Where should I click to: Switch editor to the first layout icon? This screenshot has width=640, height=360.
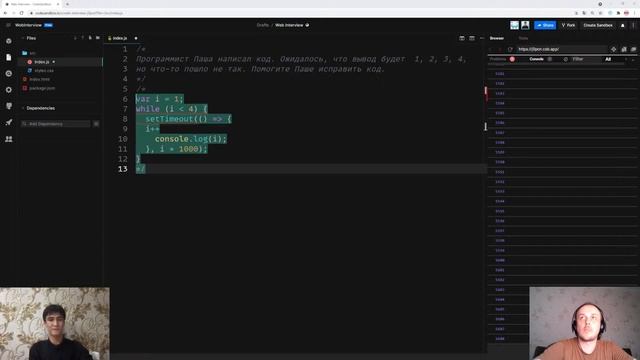point(462,38)
